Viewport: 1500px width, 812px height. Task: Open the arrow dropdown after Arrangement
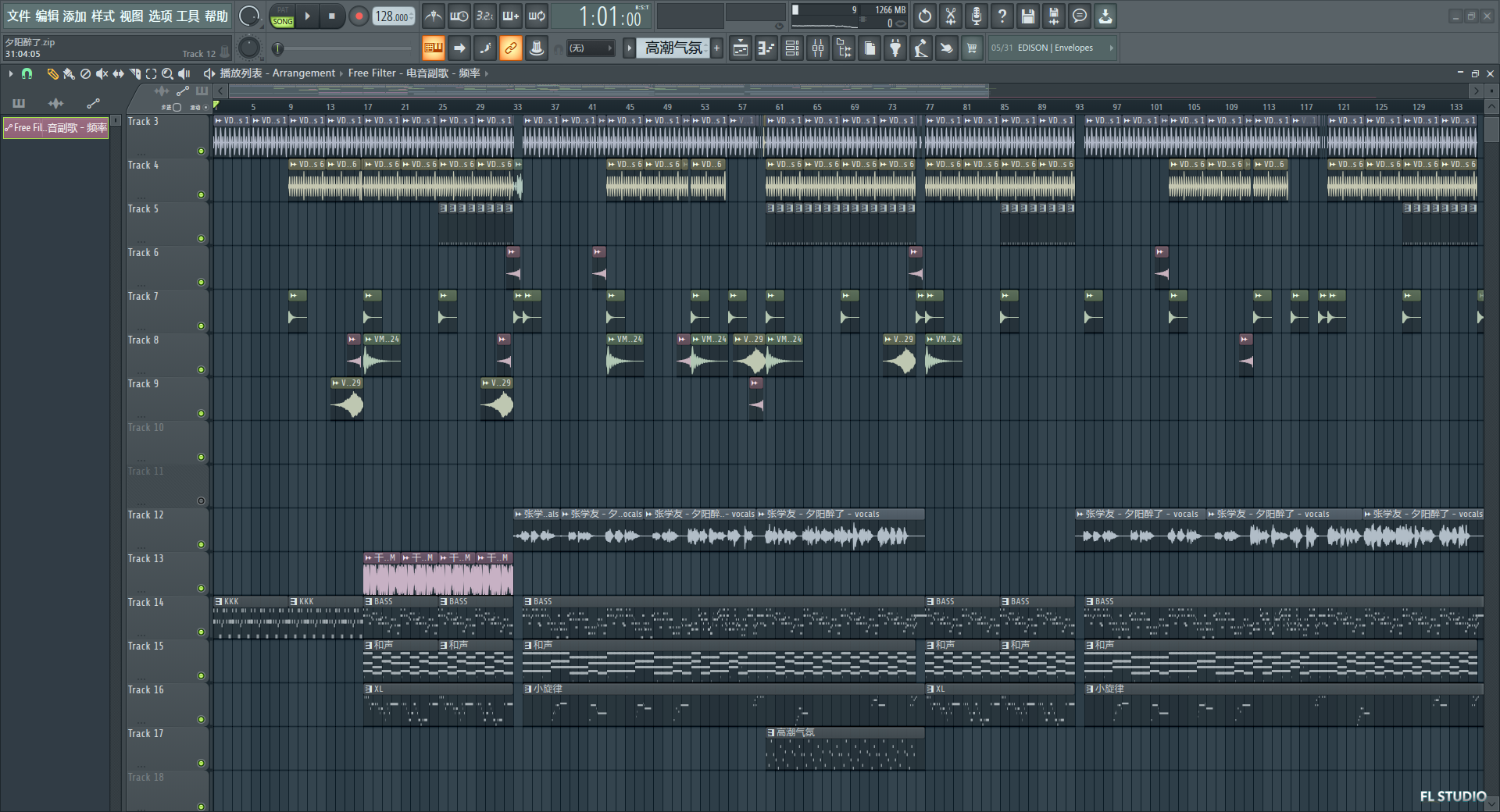341,73
